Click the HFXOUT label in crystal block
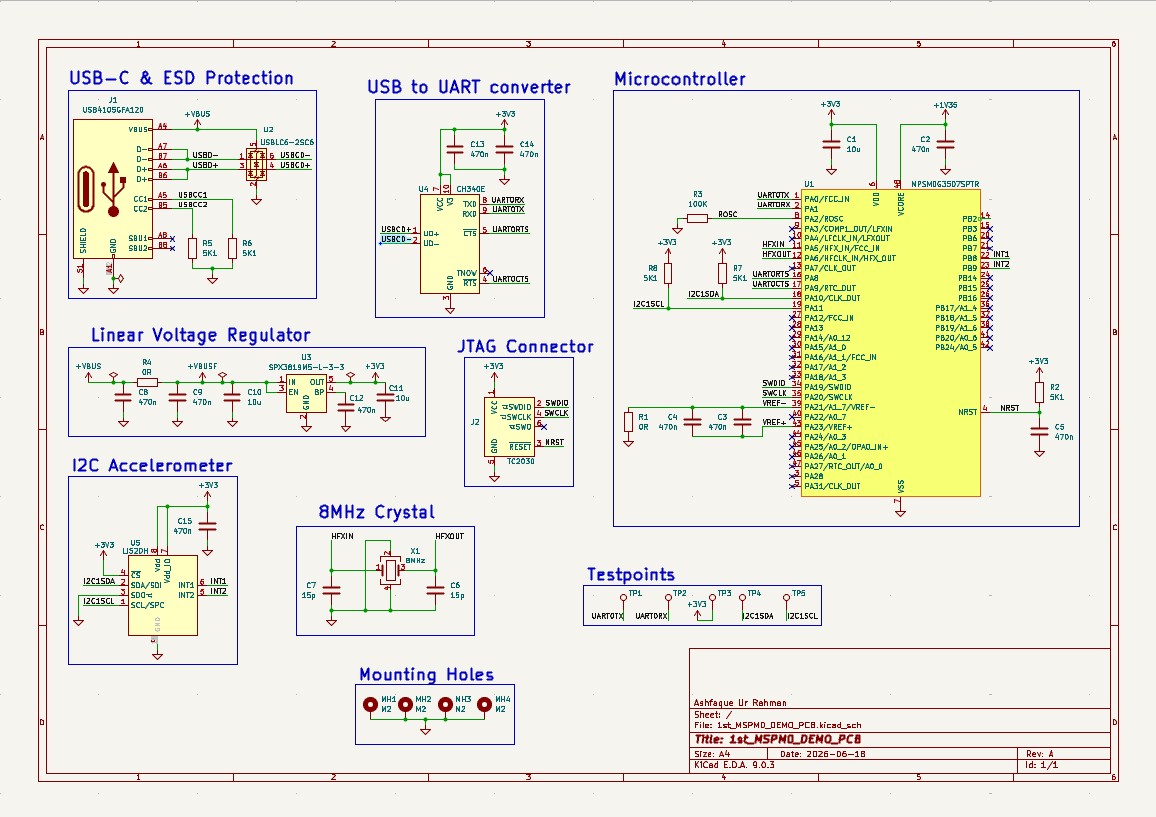Viewport: 1156px width, 817px height. 450,536
